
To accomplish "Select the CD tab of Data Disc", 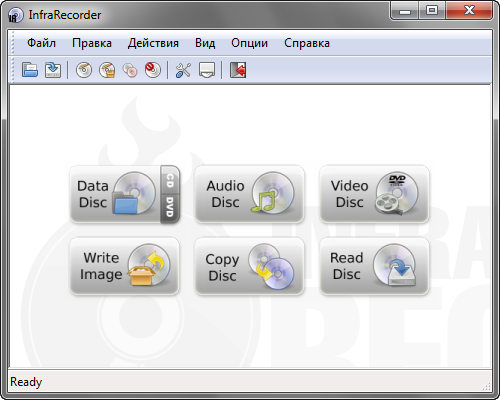I will [170, 180].
